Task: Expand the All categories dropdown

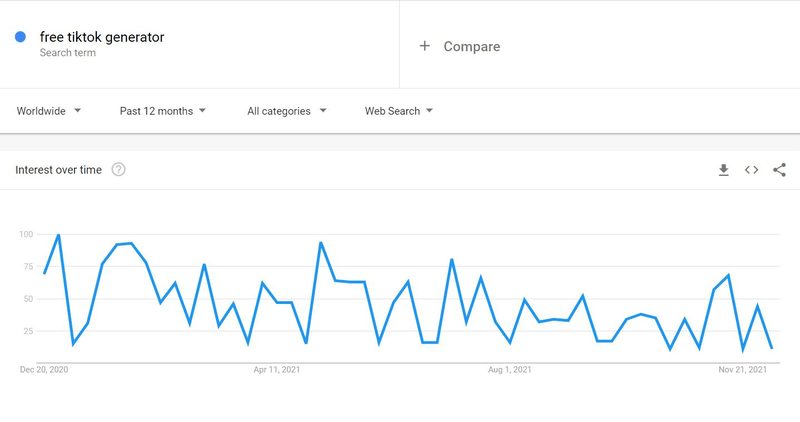Action: coord(287,111)
